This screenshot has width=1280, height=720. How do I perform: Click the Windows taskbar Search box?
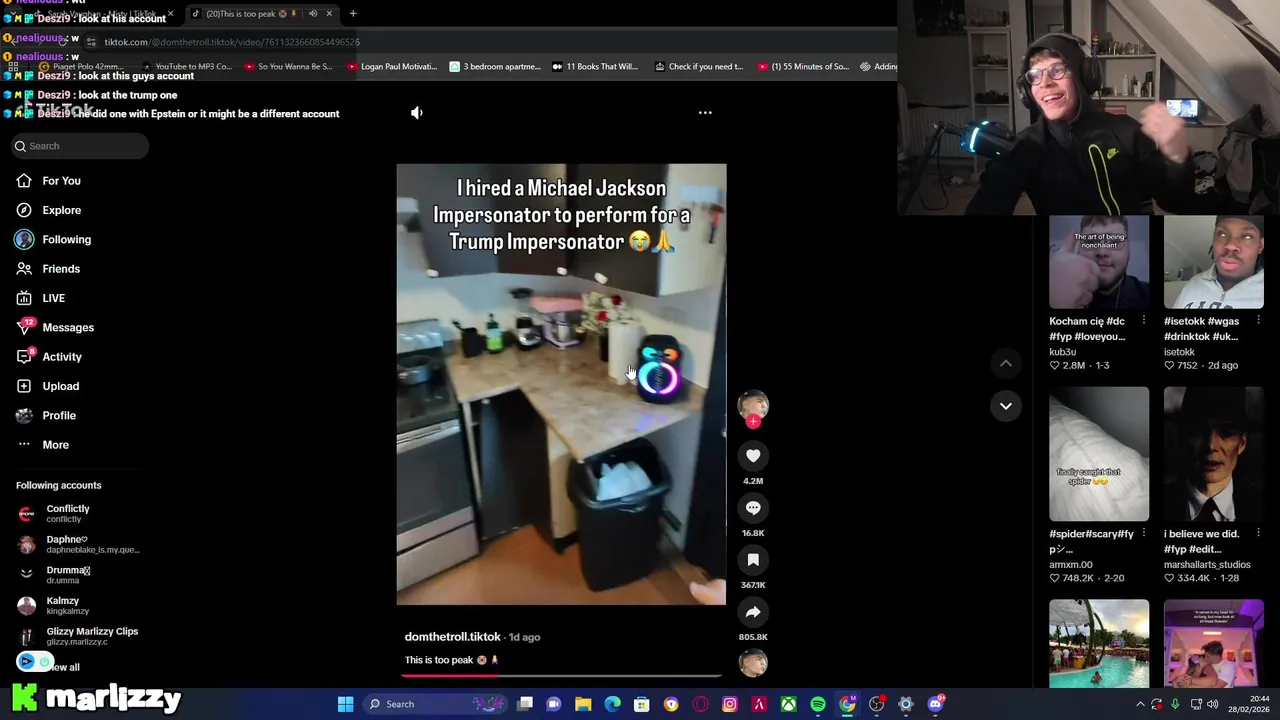click(x=435, y=704)
